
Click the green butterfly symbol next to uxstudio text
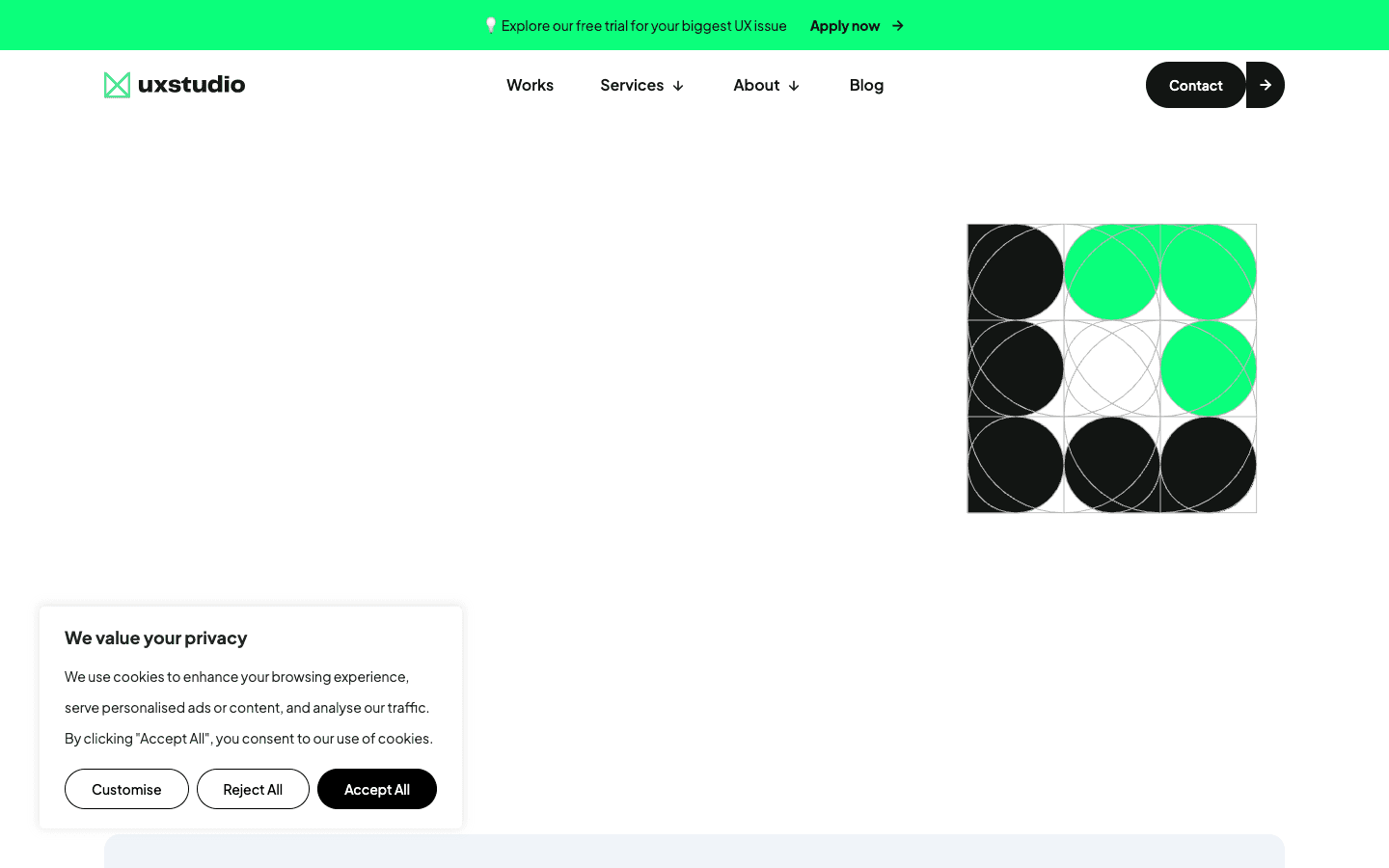(116, 85)
